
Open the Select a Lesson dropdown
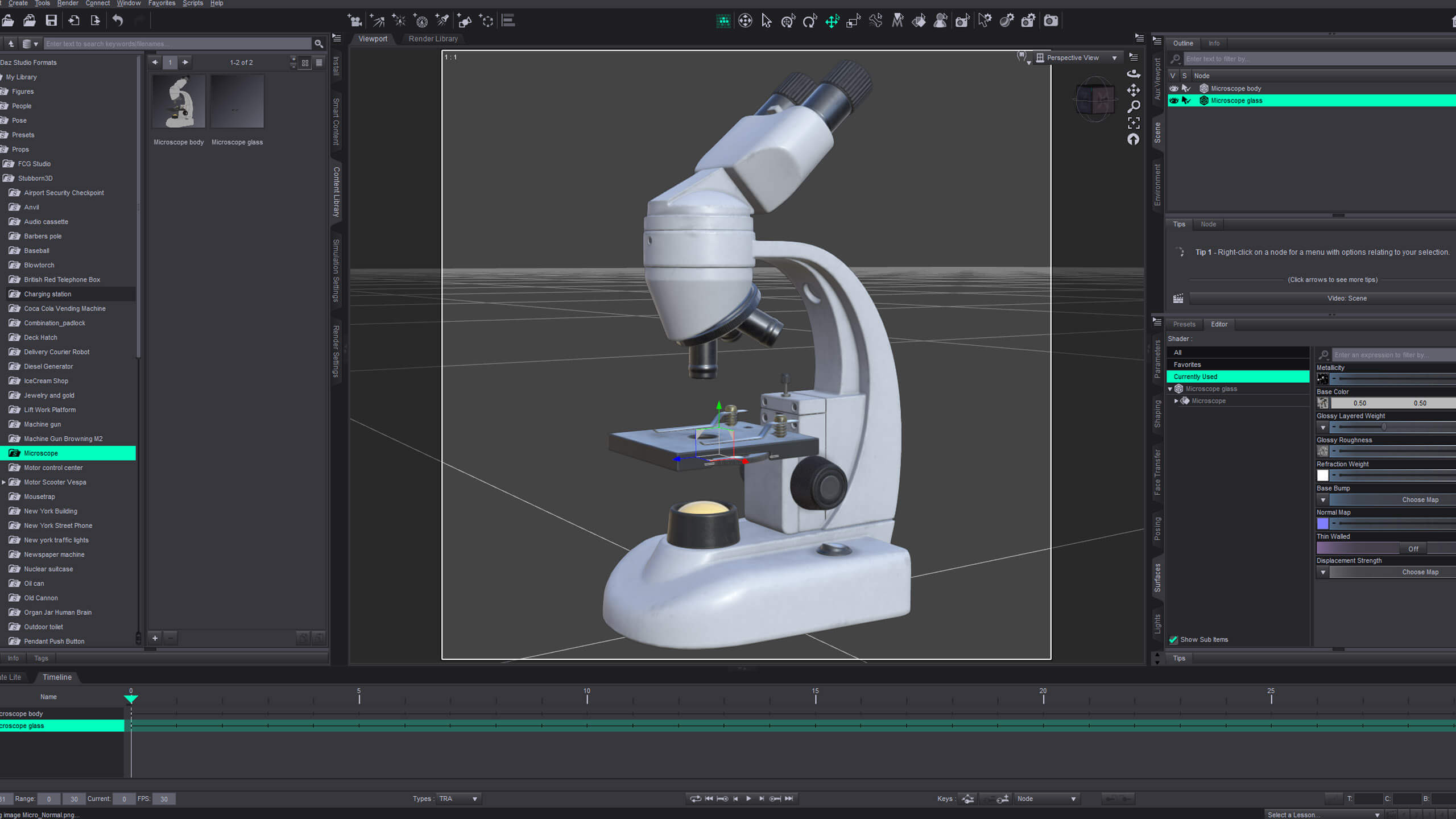click(x=1324, y=814)
